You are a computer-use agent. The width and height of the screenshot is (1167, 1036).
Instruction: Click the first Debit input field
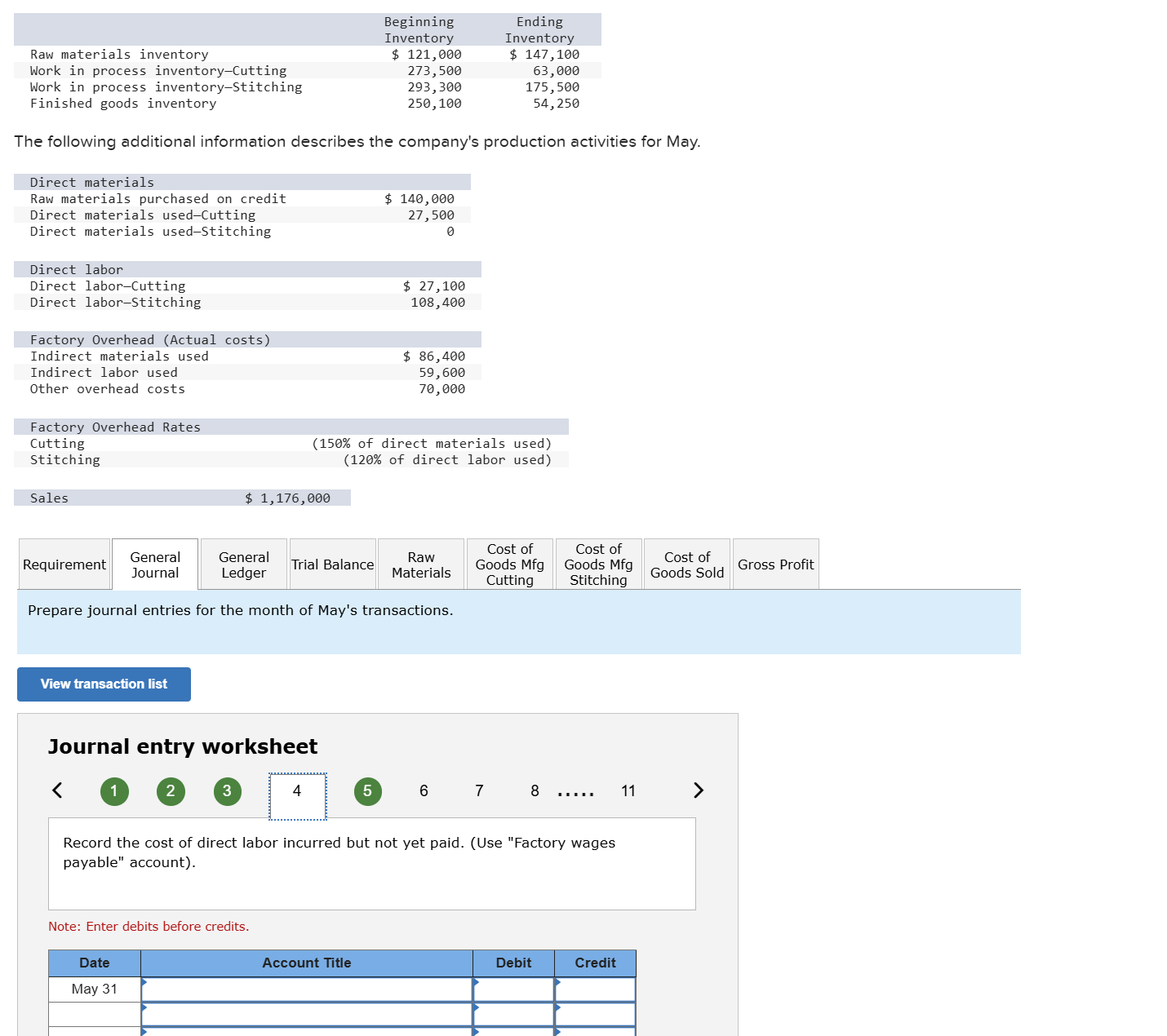pos(513,989)
